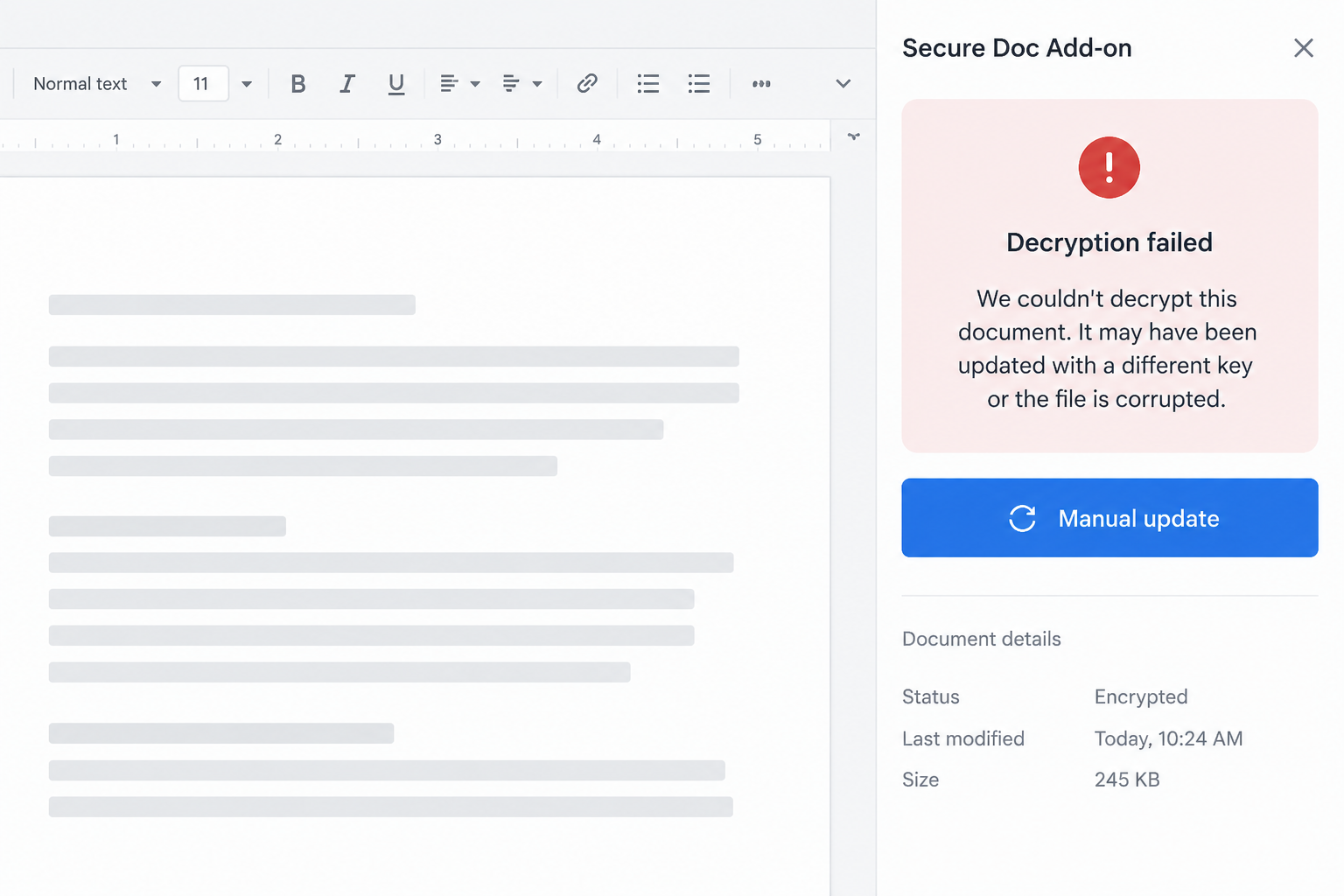1344x896 pixels.
Task: Open the font size dropdown arrow
Action: coord(247,84)
